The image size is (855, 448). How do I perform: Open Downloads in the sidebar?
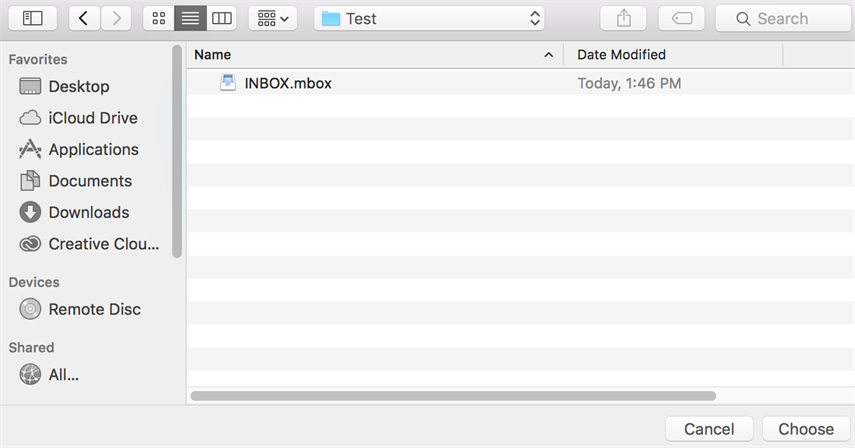point(74,213)
